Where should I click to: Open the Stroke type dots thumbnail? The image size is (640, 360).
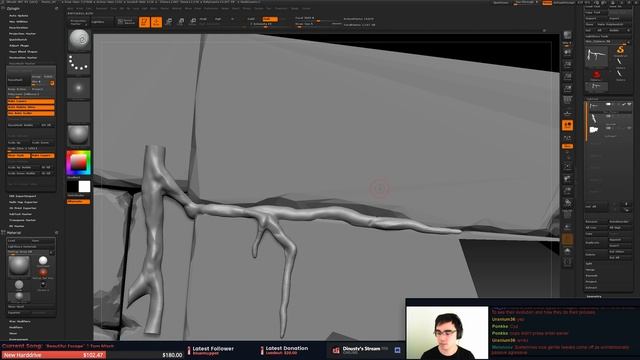coord(79,64)
